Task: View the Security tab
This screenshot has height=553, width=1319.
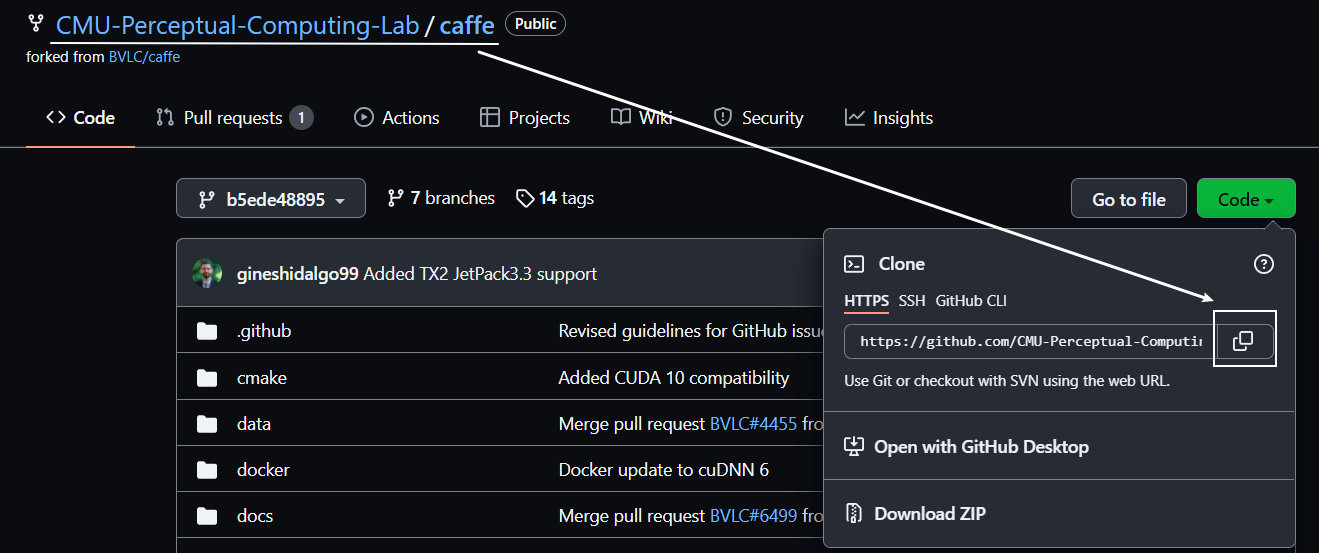Action: pyautogui.click(x=758, y=118)
